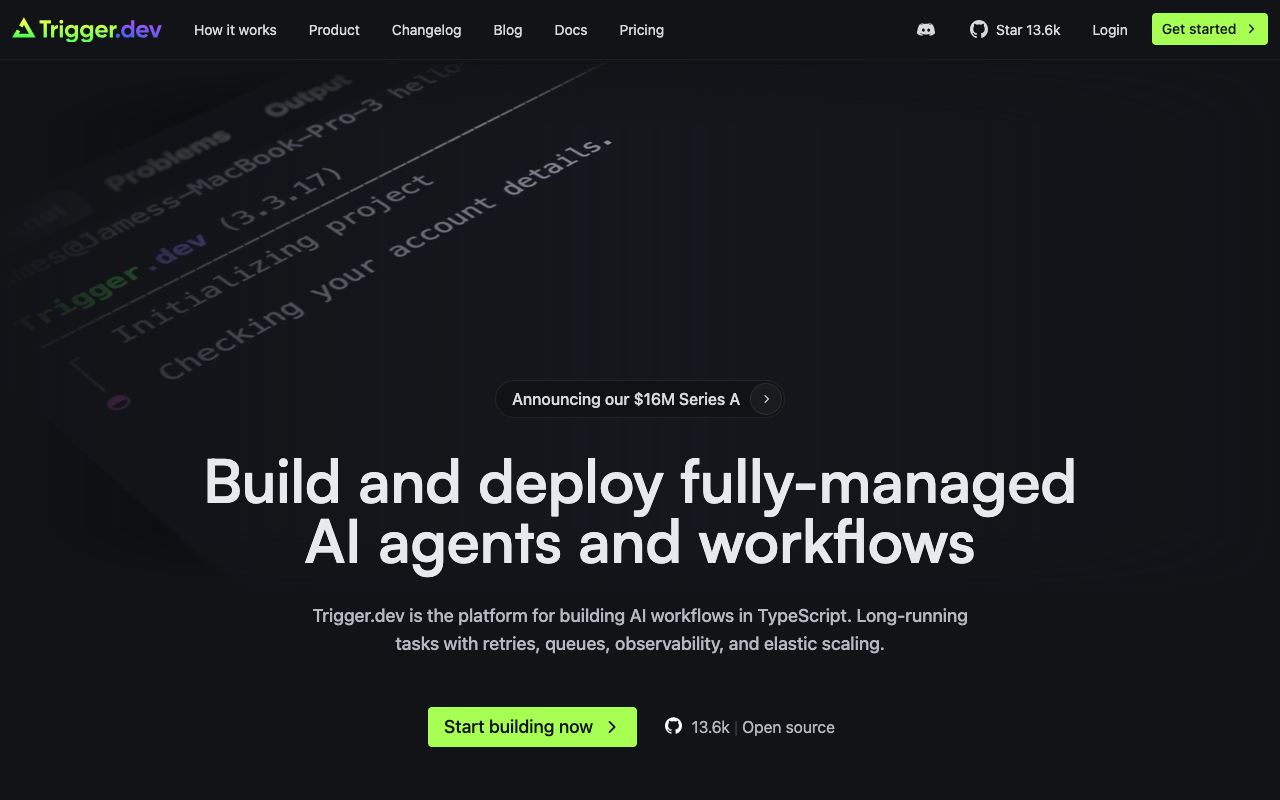Click the Star 13.6k GitHub counter
Viewport: 1280px width, 800px height.
[1015, 30]
